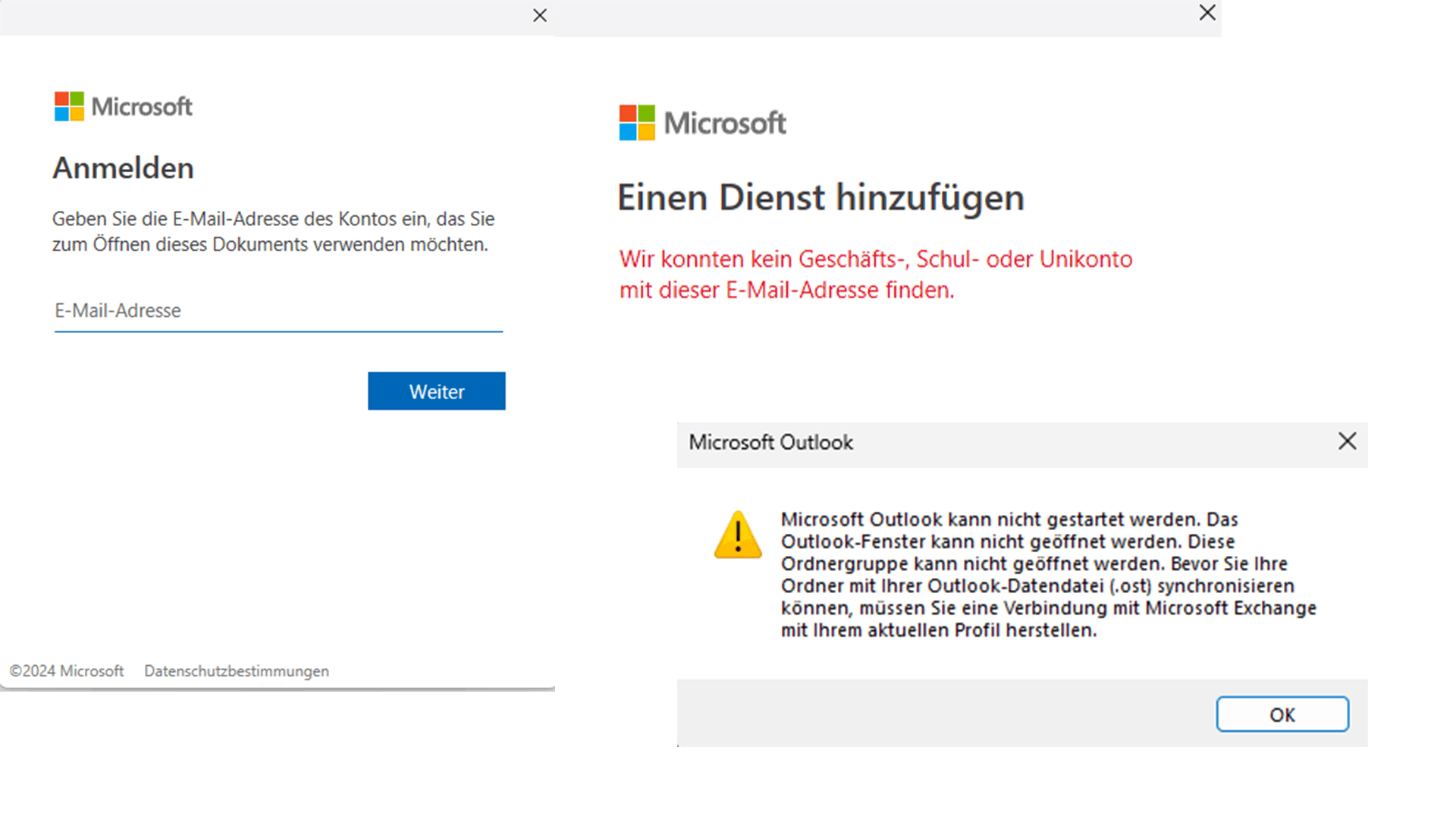The height and width of the screenshot is (819, 1456).
Task: Click the Microsoft Outlook dialog title text
Action: [770, 443]
